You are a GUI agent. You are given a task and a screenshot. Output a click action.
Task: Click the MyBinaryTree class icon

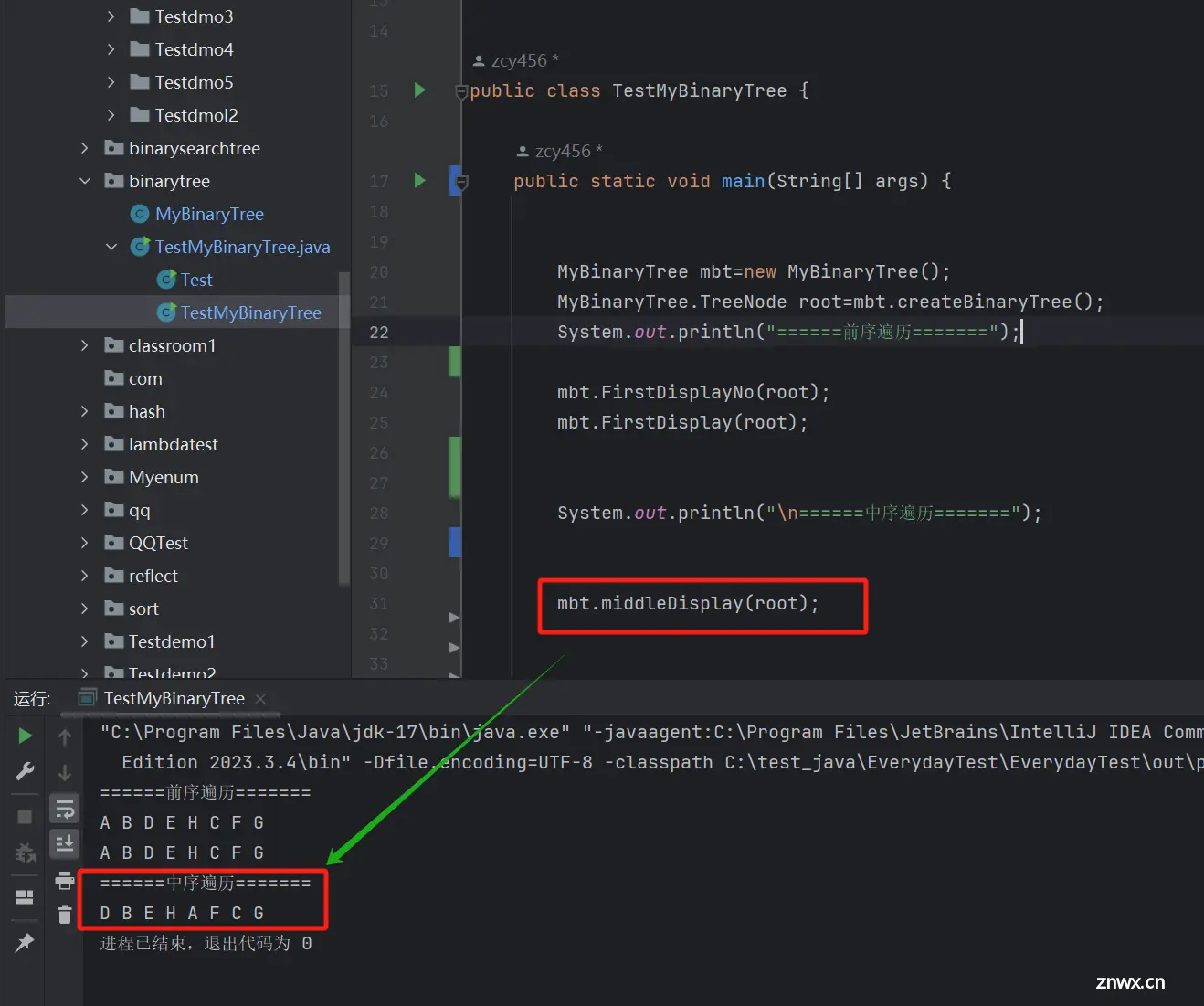coord(140,214)
